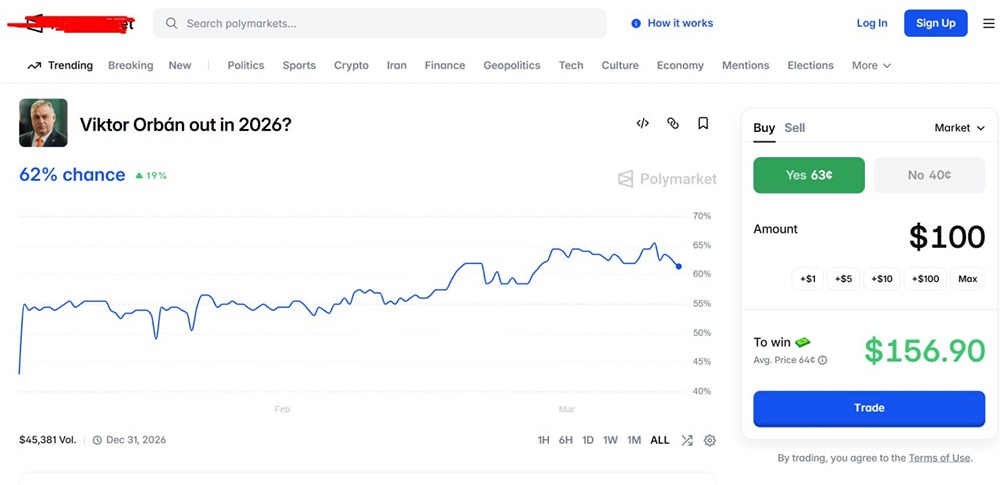
Task: Open the Market order type dropdown
Action: click(959, 128)
